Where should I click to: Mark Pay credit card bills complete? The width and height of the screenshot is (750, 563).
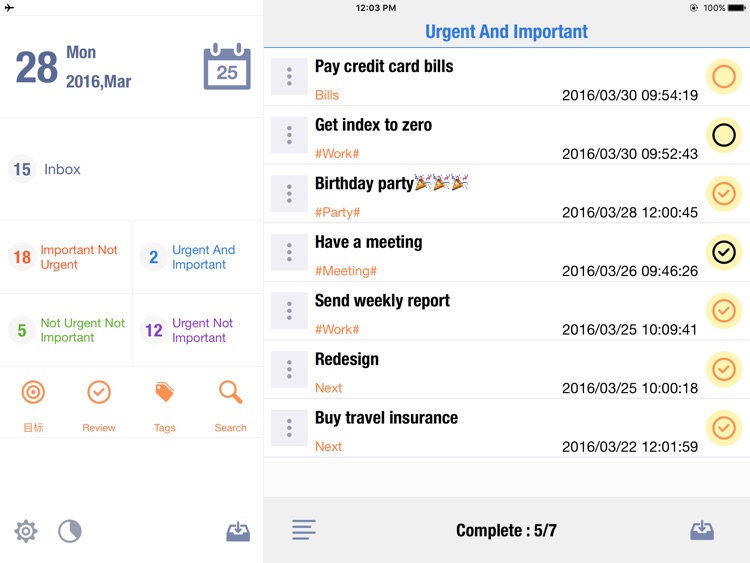724,77
